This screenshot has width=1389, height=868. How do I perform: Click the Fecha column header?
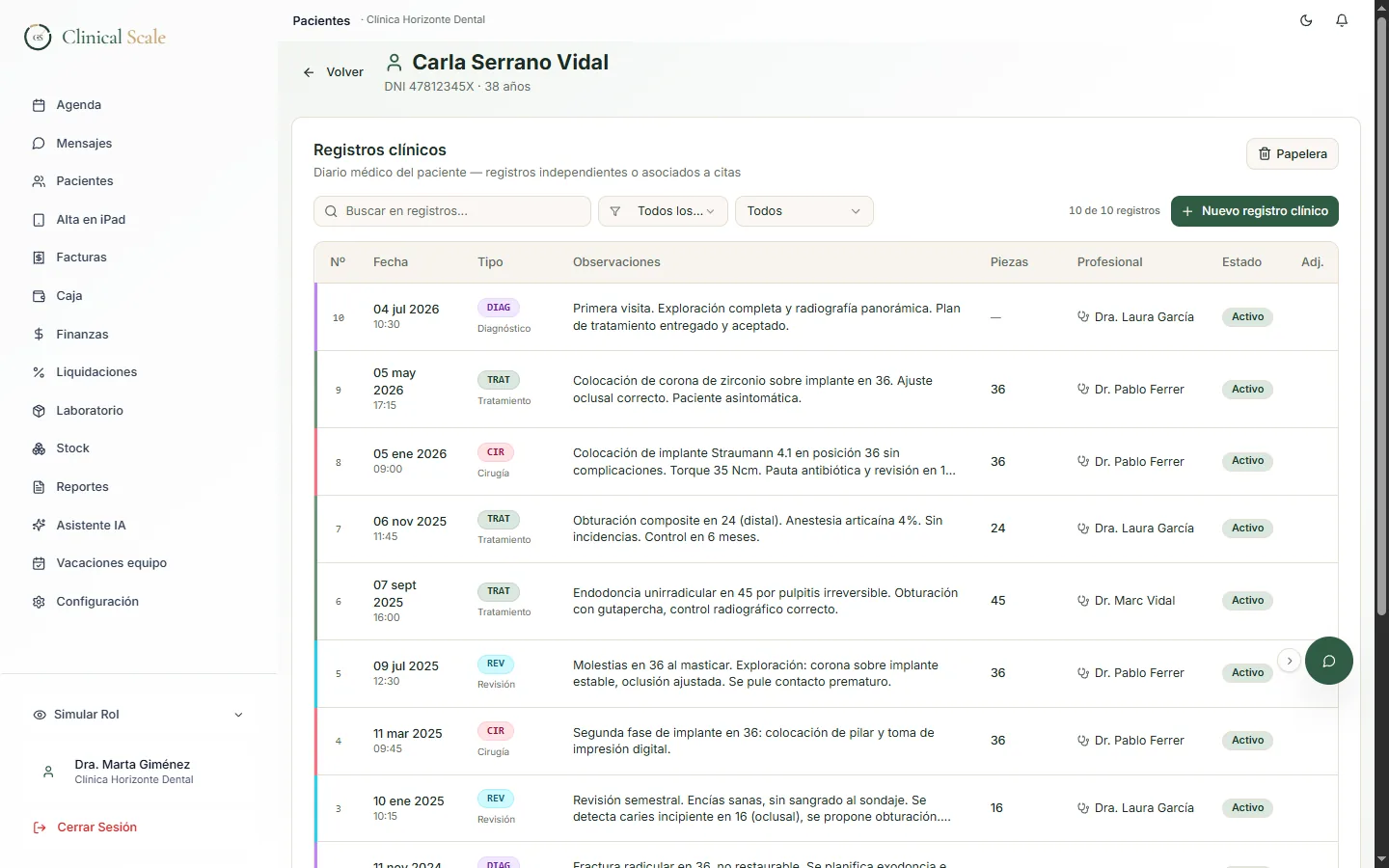pyautogui.click(x=391, y=262)
